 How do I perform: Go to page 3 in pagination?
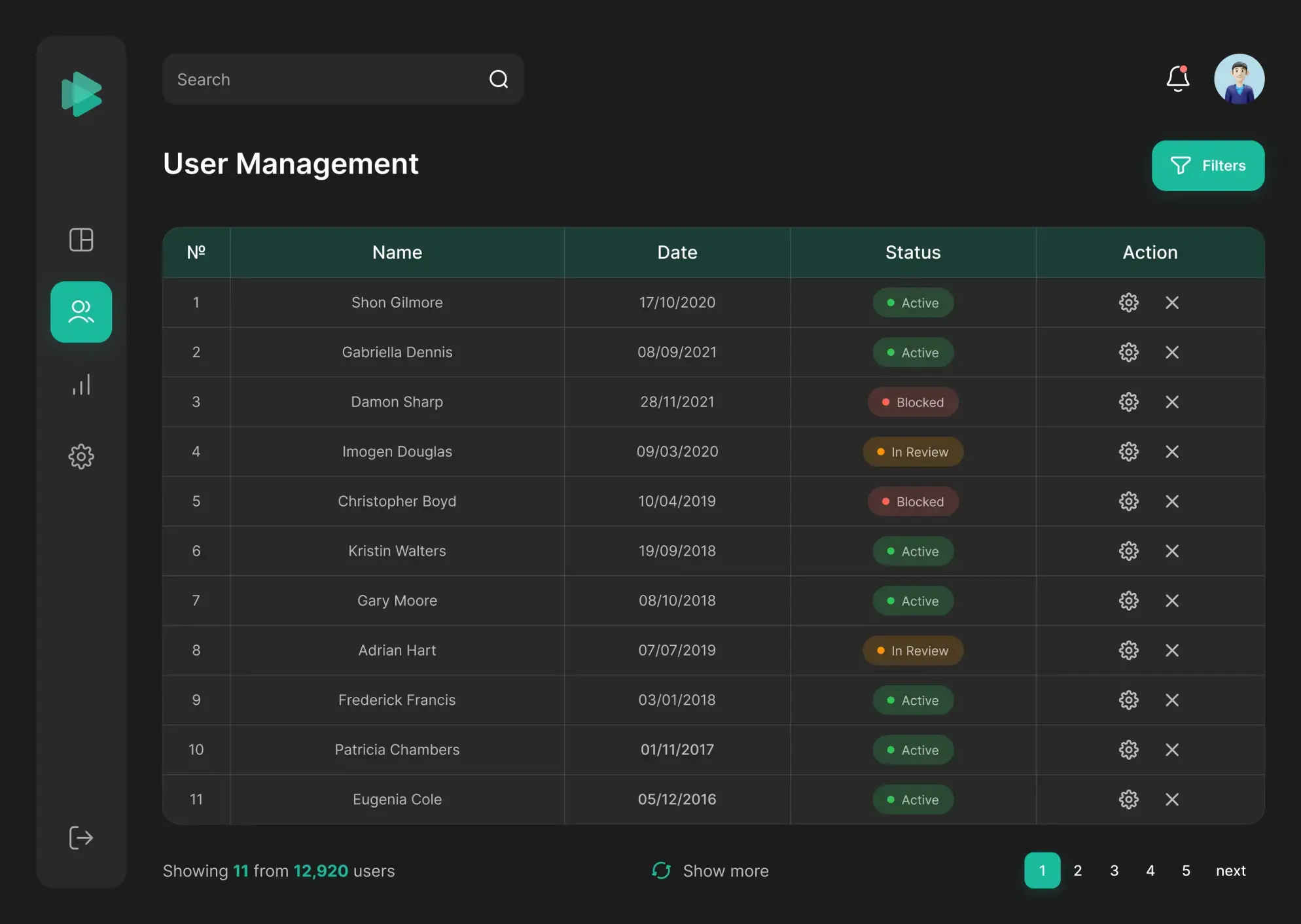[1114, 870]
